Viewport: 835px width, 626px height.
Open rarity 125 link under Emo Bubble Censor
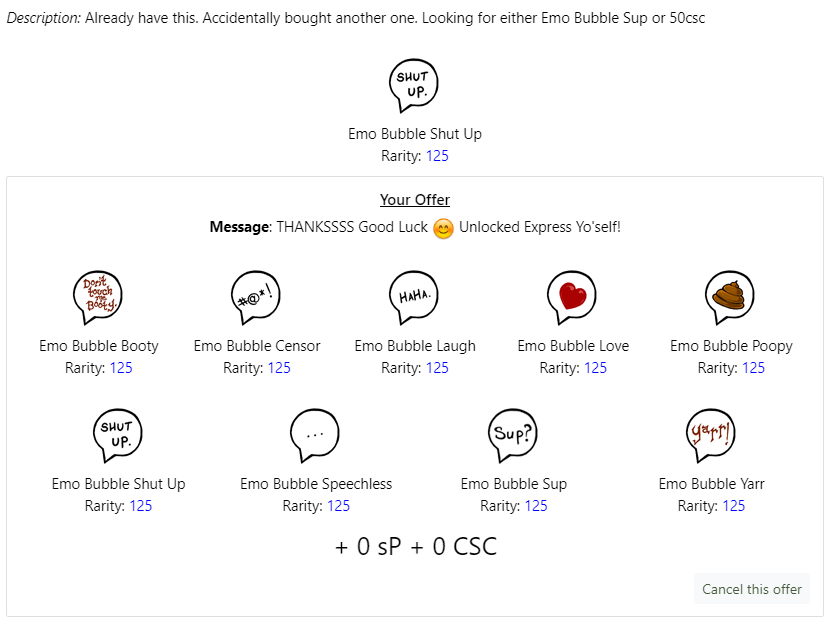tap(279, 368)
